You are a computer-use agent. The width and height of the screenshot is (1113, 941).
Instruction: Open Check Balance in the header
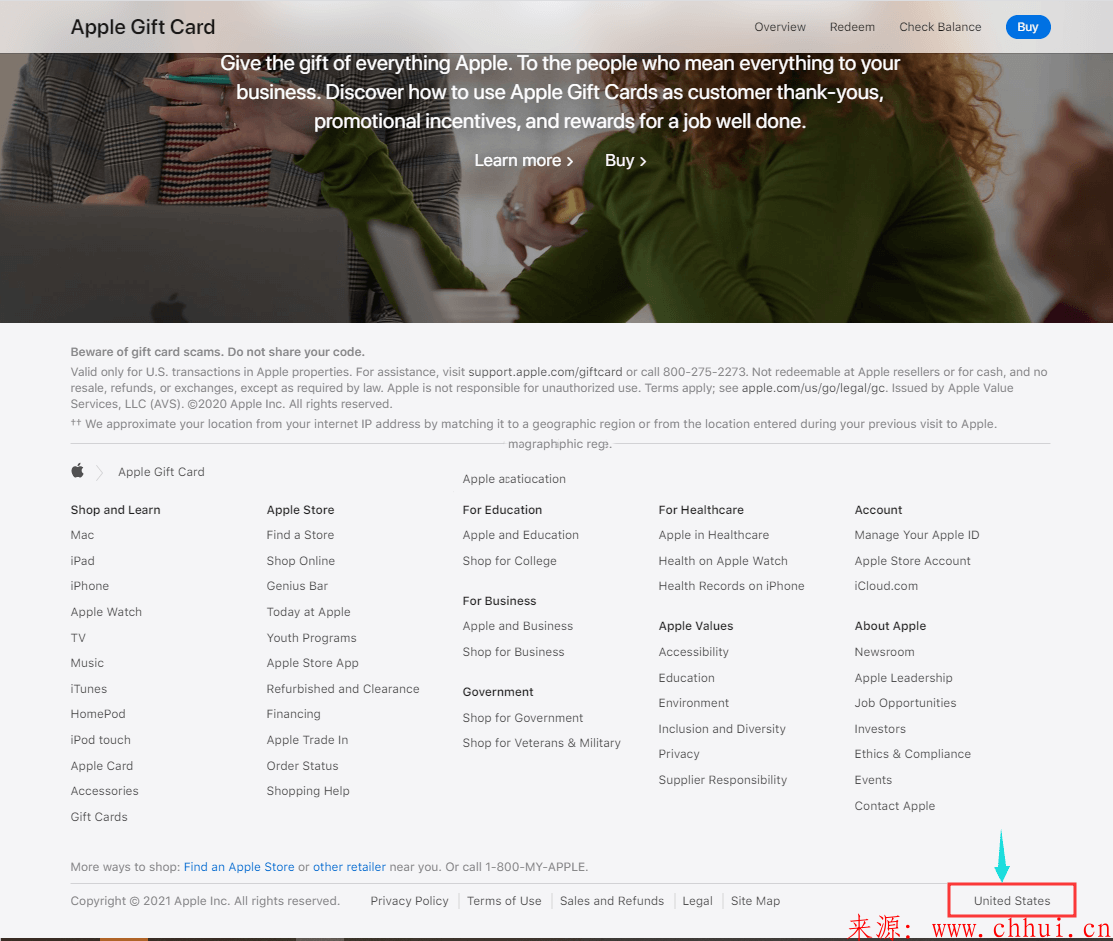click(x=940, y=27)
